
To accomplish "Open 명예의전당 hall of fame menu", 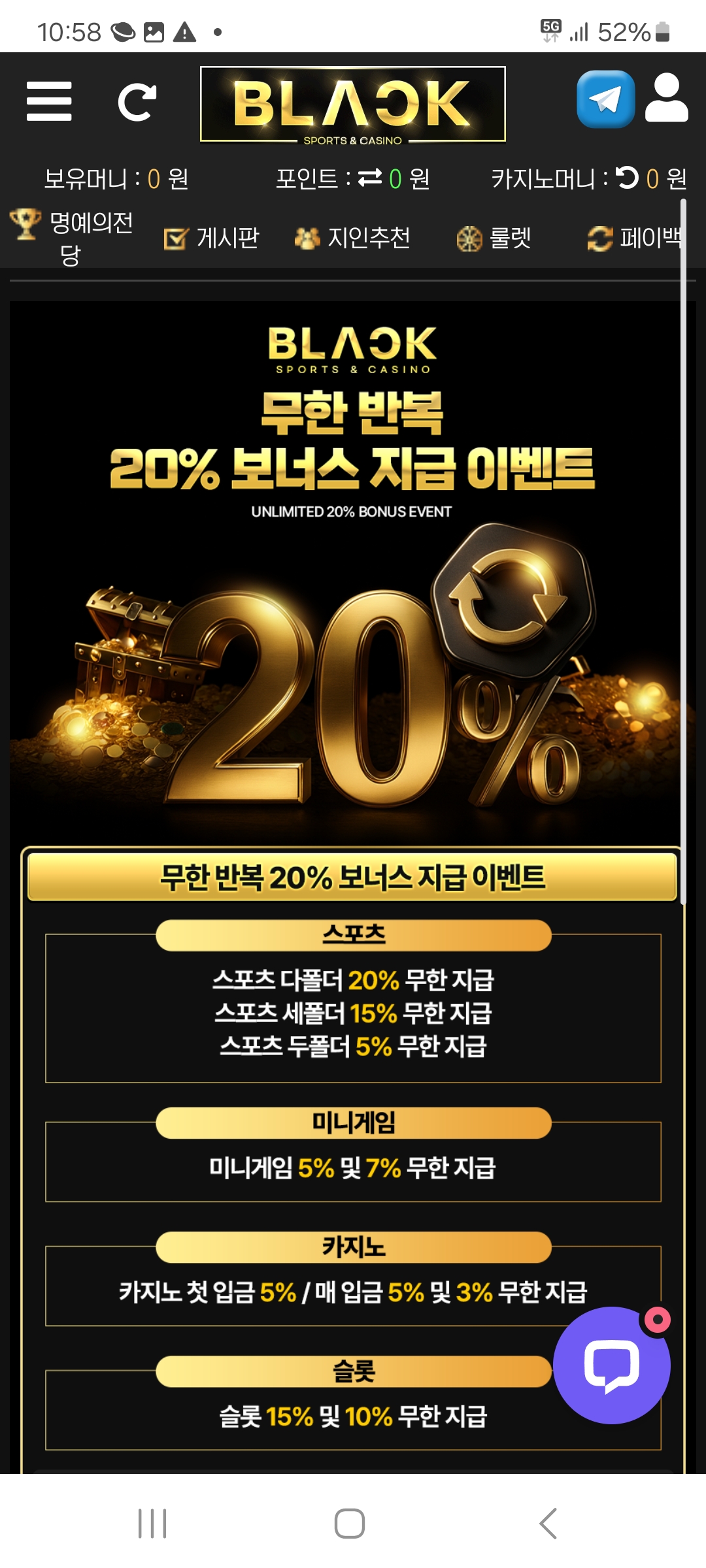I will (73, 238).
